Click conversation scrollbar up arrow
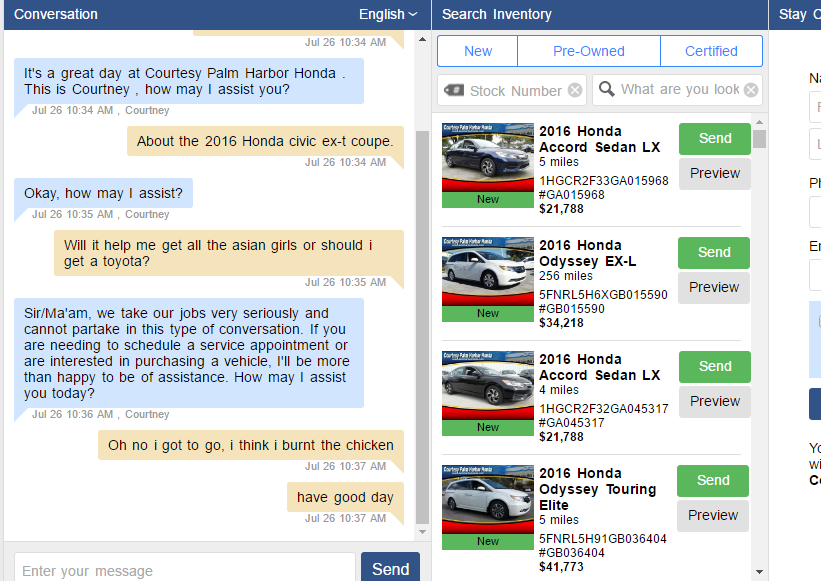This screenshot has height=581, width=821. point(423,39)
